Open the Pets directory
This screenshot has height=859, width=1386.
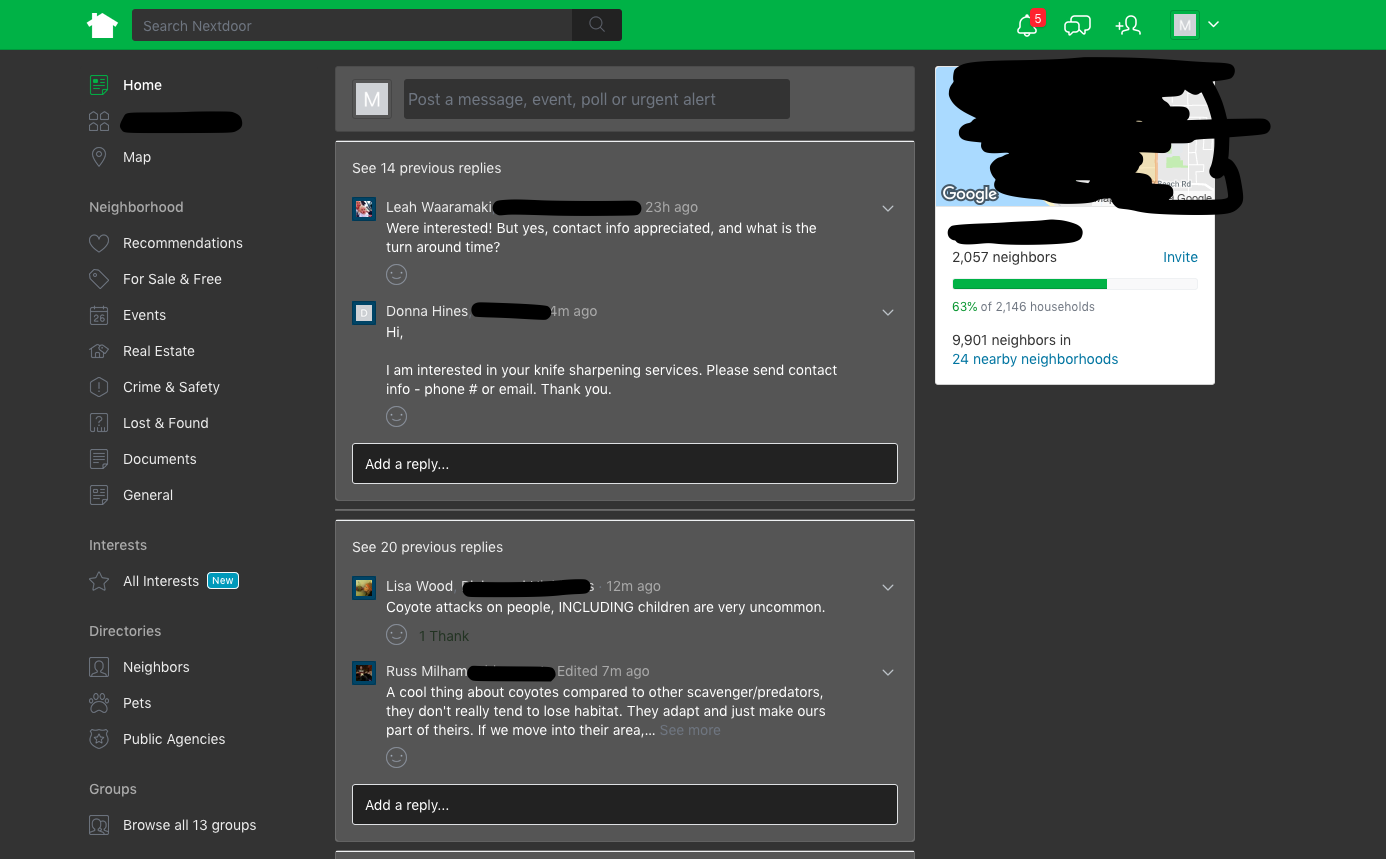137,703
